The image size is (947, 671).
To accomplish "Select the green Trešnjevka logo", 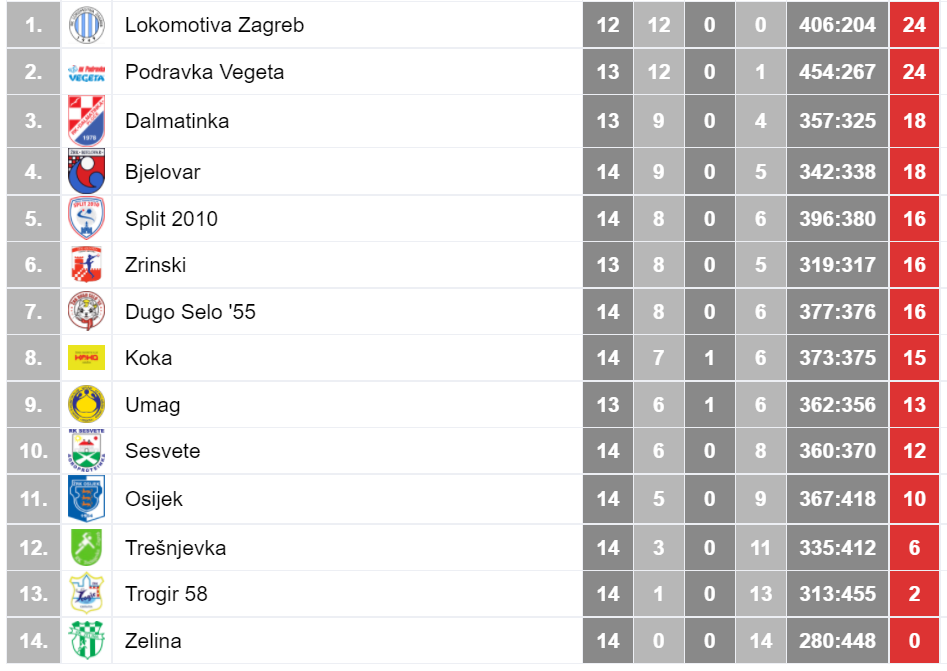I will point(86,547).
